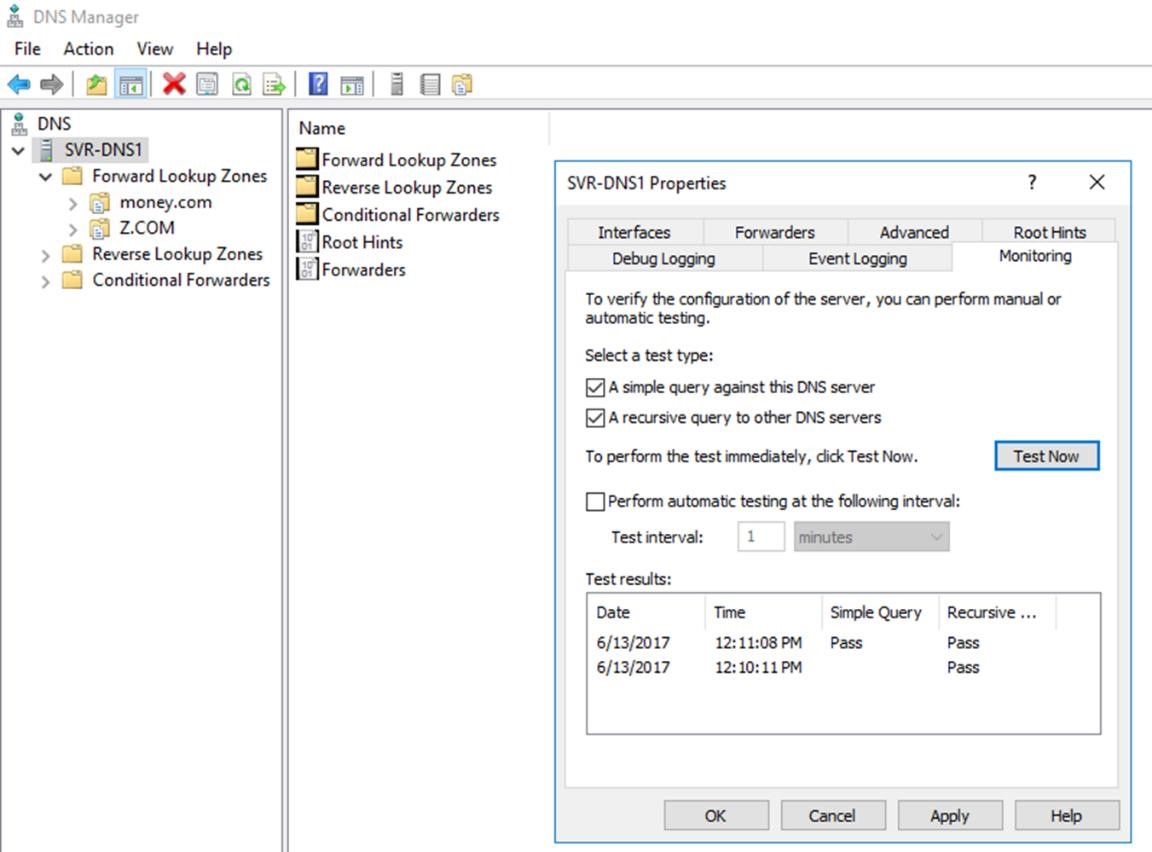
Task: Click the blue Back arrow in toolbar
Action: click(19, 85)
